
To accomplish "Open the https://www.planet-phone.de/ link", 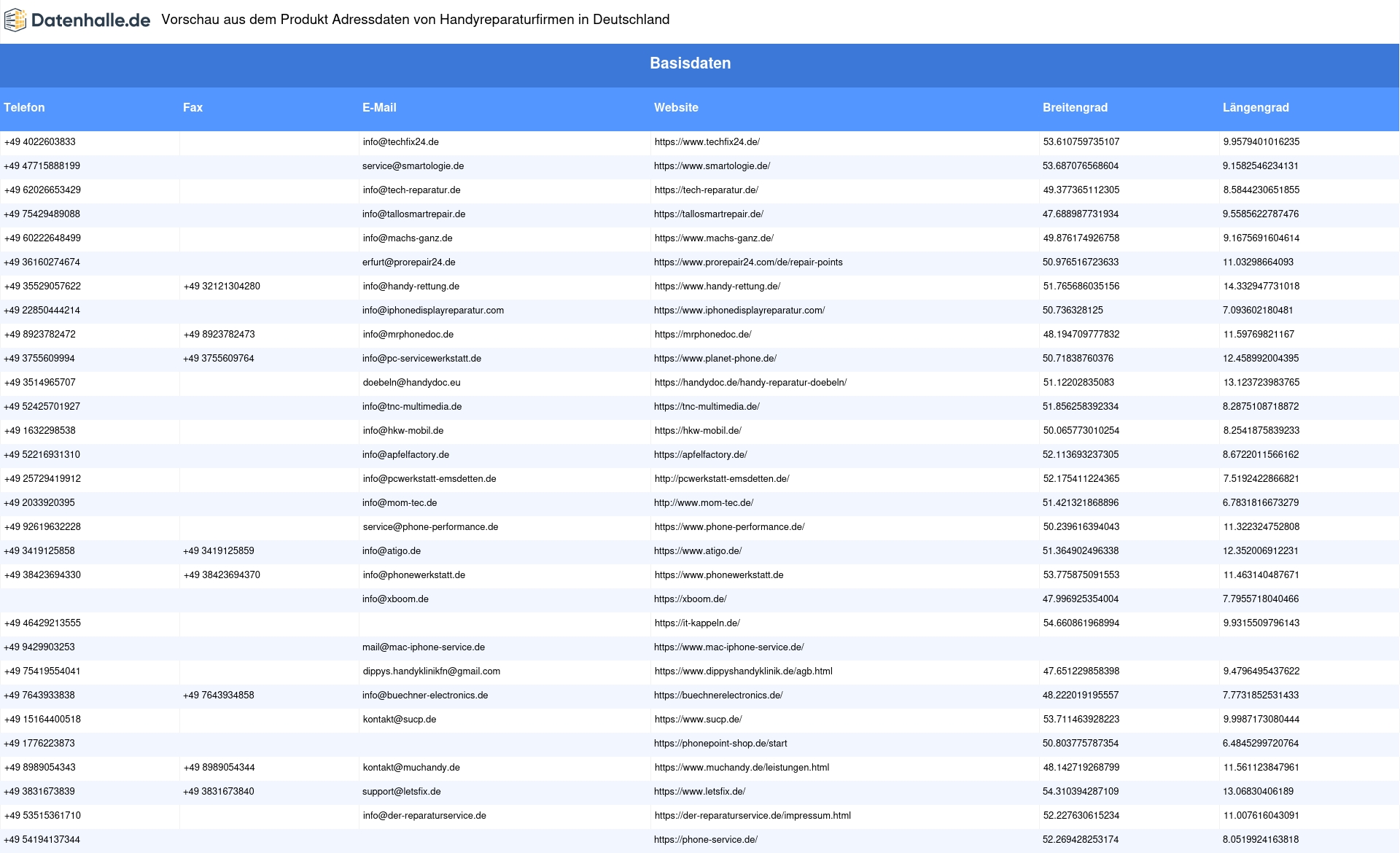I will pyautogui.click(x=715, y=359).
